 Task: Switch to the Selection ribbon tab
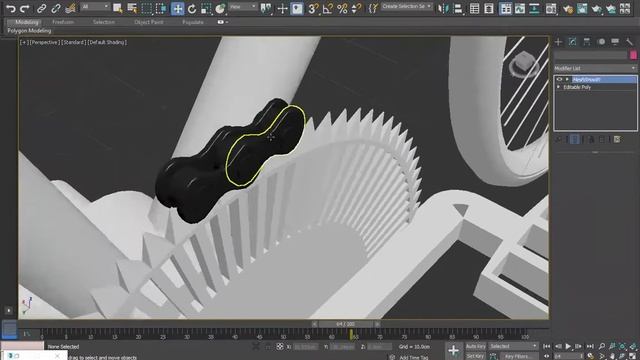[104, 22]
